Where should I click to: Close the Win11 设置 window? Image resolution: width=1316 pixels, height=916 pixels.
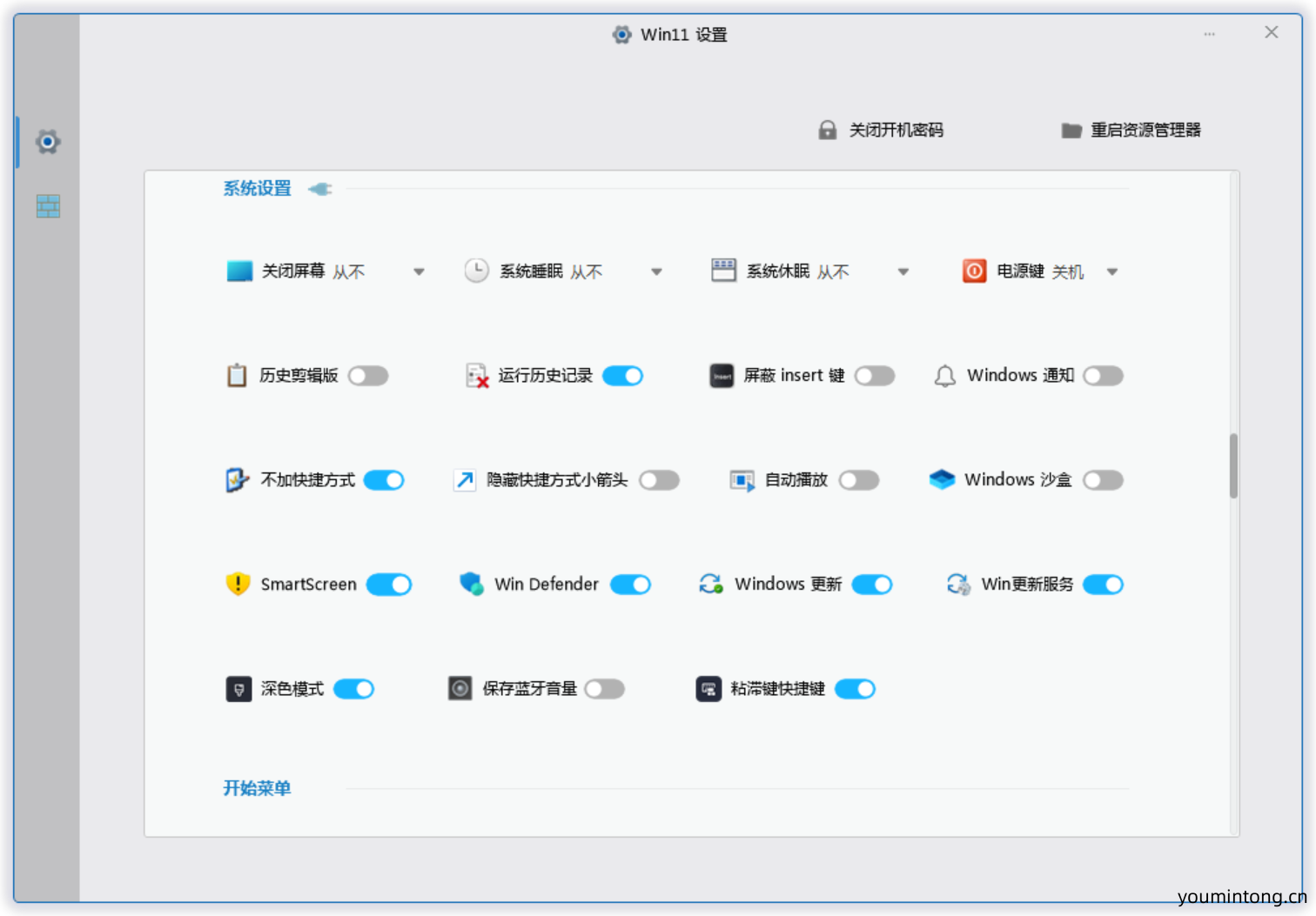(x=1272, y=32)
